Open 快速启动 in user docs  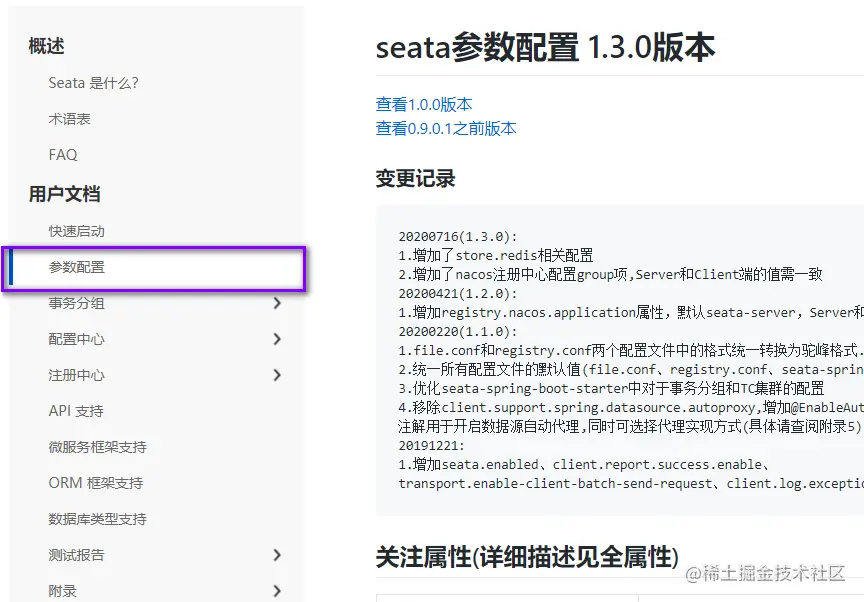point(77,231)
